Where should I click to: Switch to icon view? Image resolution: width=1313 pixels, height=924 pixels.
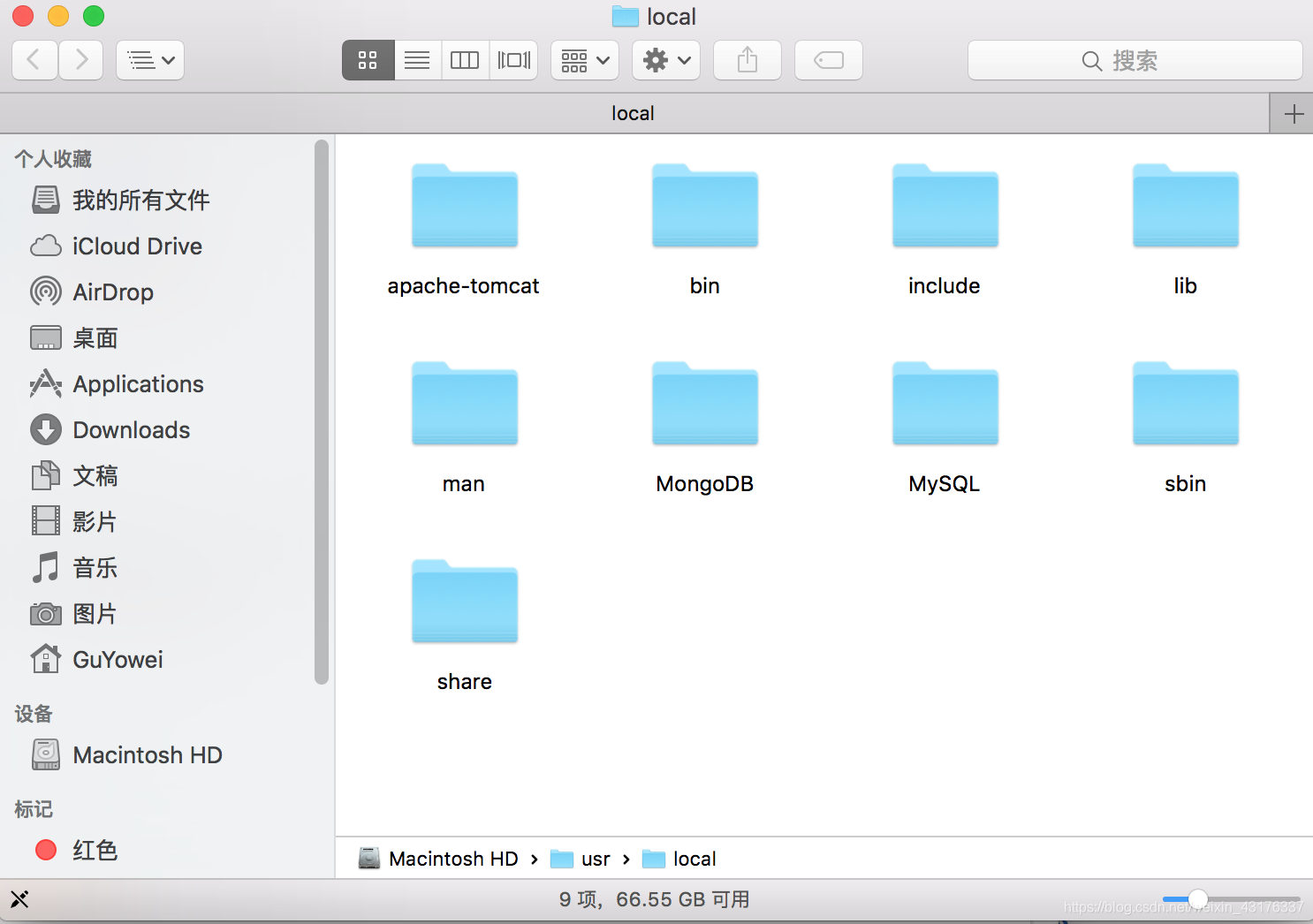pyautogui.click(x=368, y=60)
